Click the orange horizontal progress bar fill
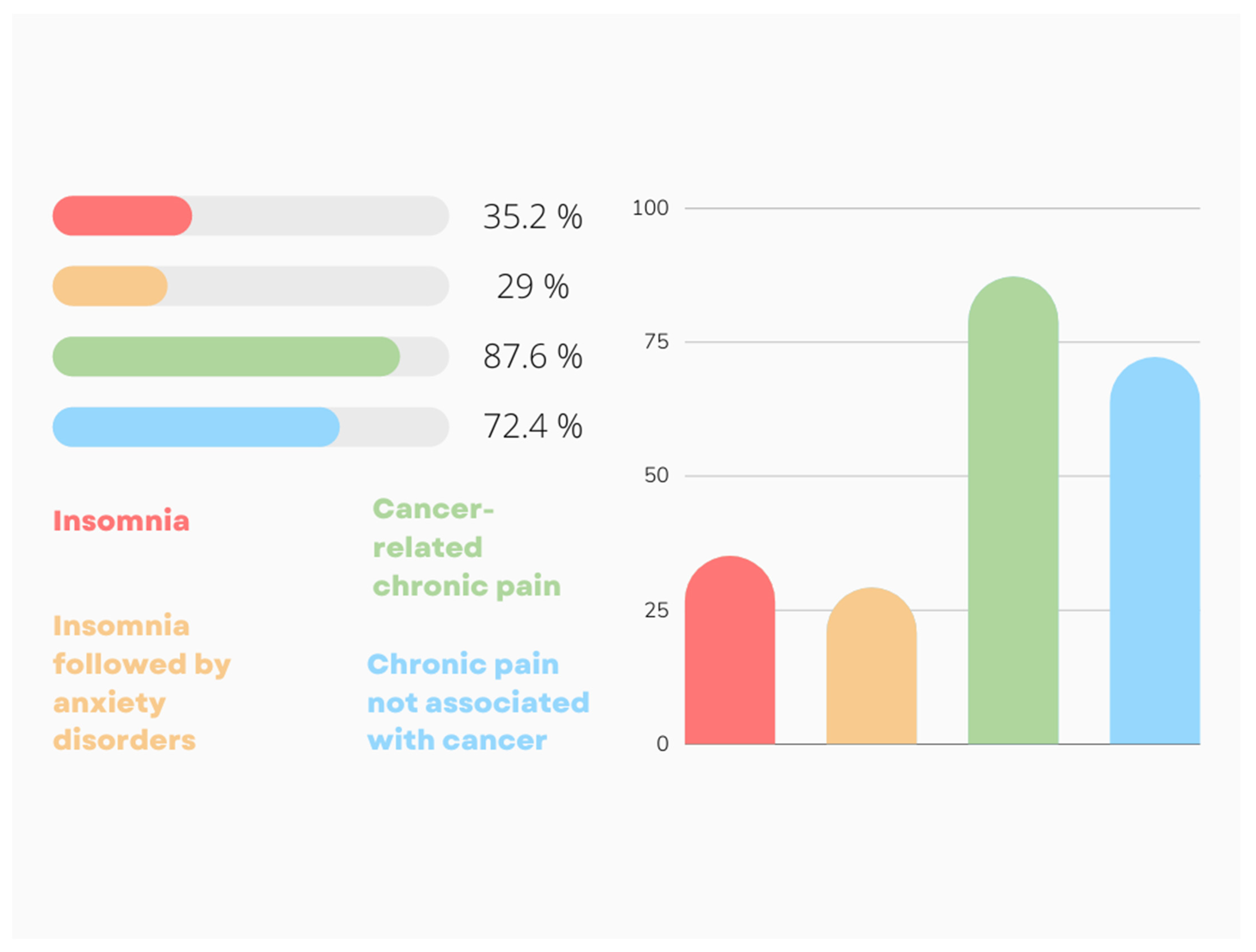The width and height of the screenshot is (1256, 952). [x=109, y=286]
